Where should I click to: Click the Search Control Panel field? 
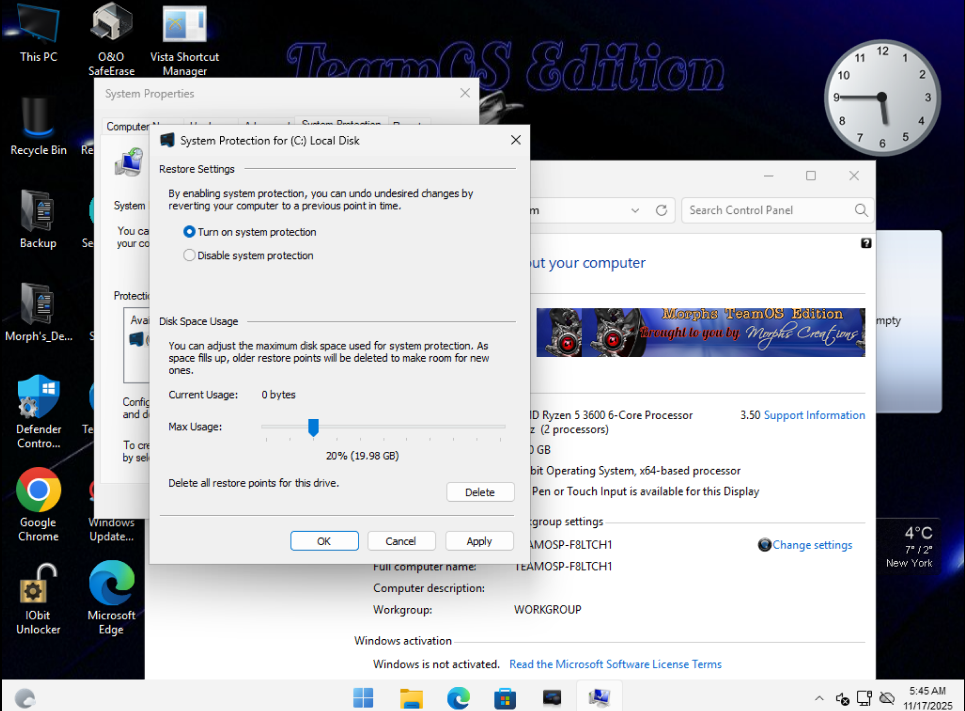pos(768,211)
